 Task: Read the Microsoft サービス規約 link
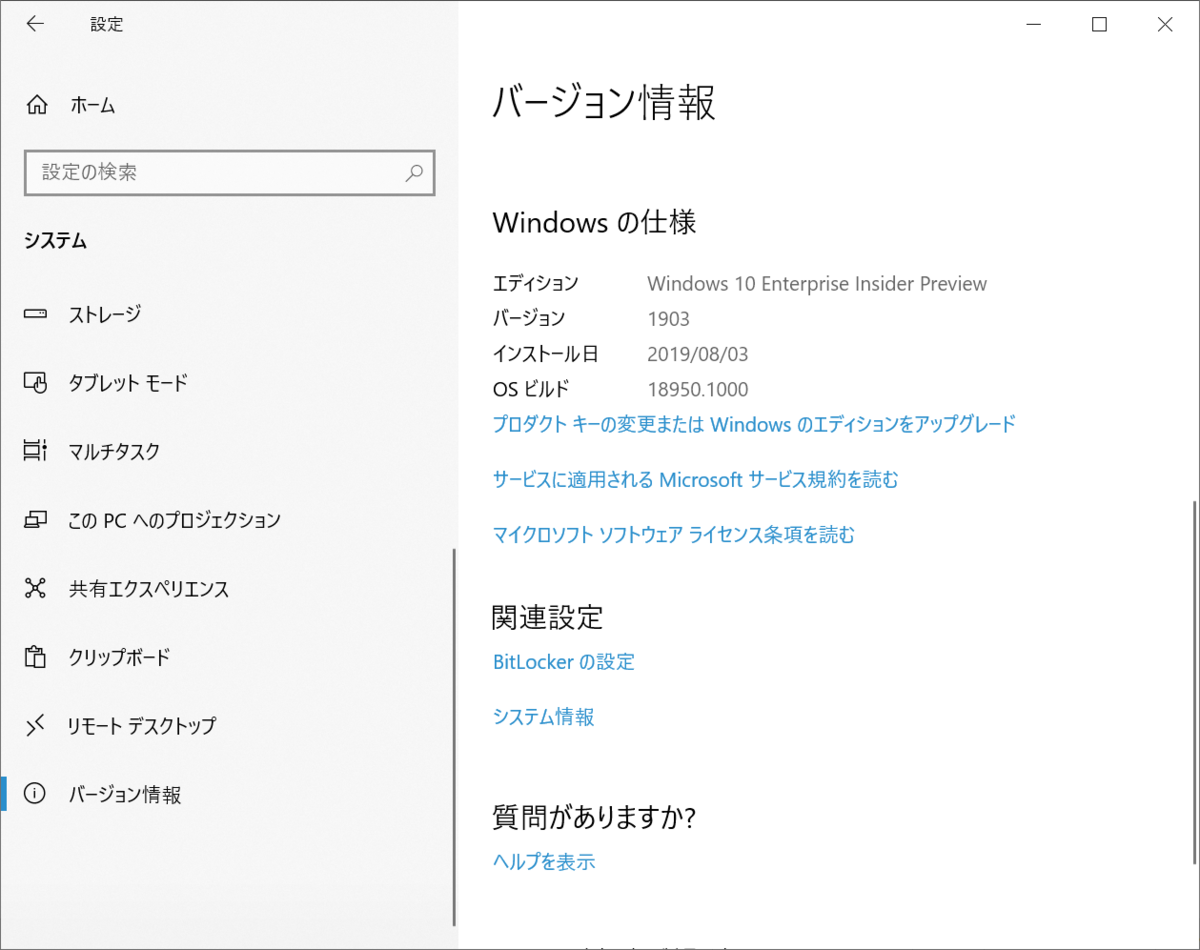coord(696,480)
